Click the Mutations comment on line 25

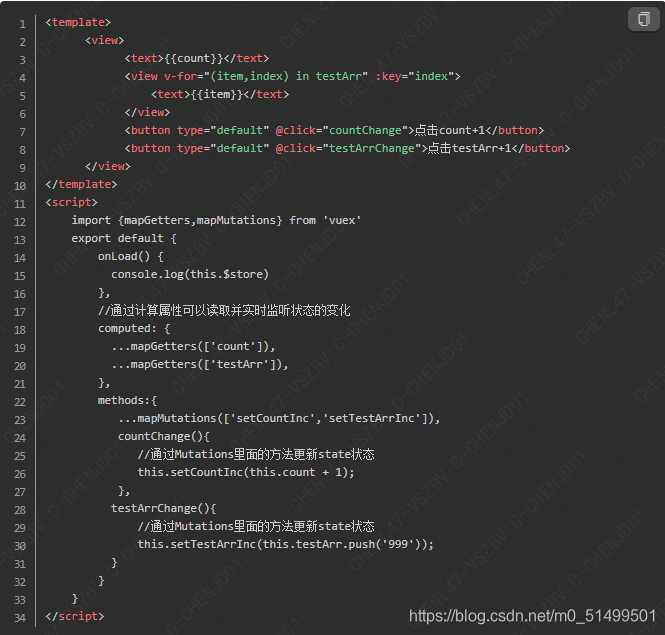coord(256,455)
